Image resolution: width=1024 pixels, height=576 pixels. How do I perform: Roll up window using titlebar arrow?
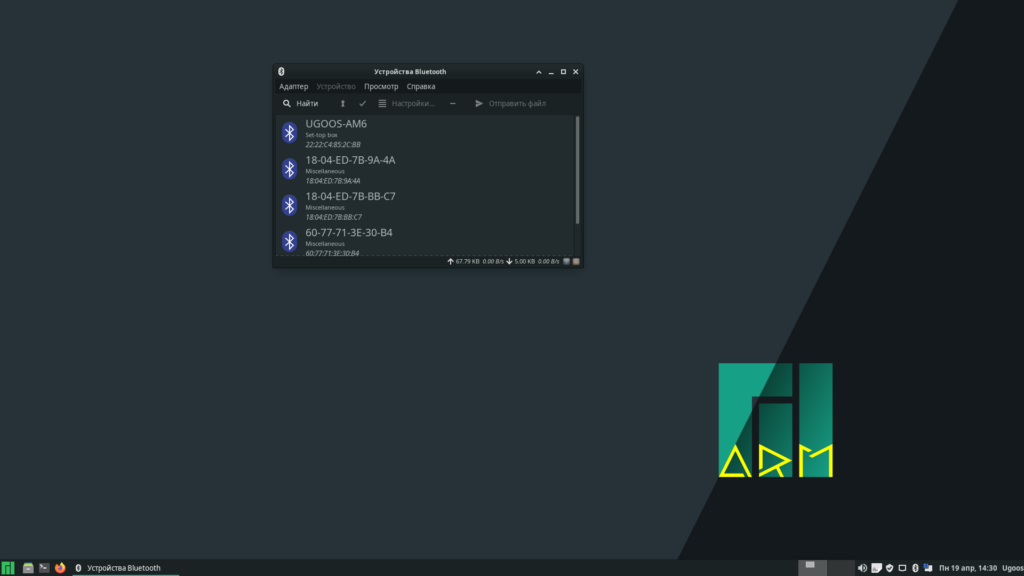click(x=538, y=72)
